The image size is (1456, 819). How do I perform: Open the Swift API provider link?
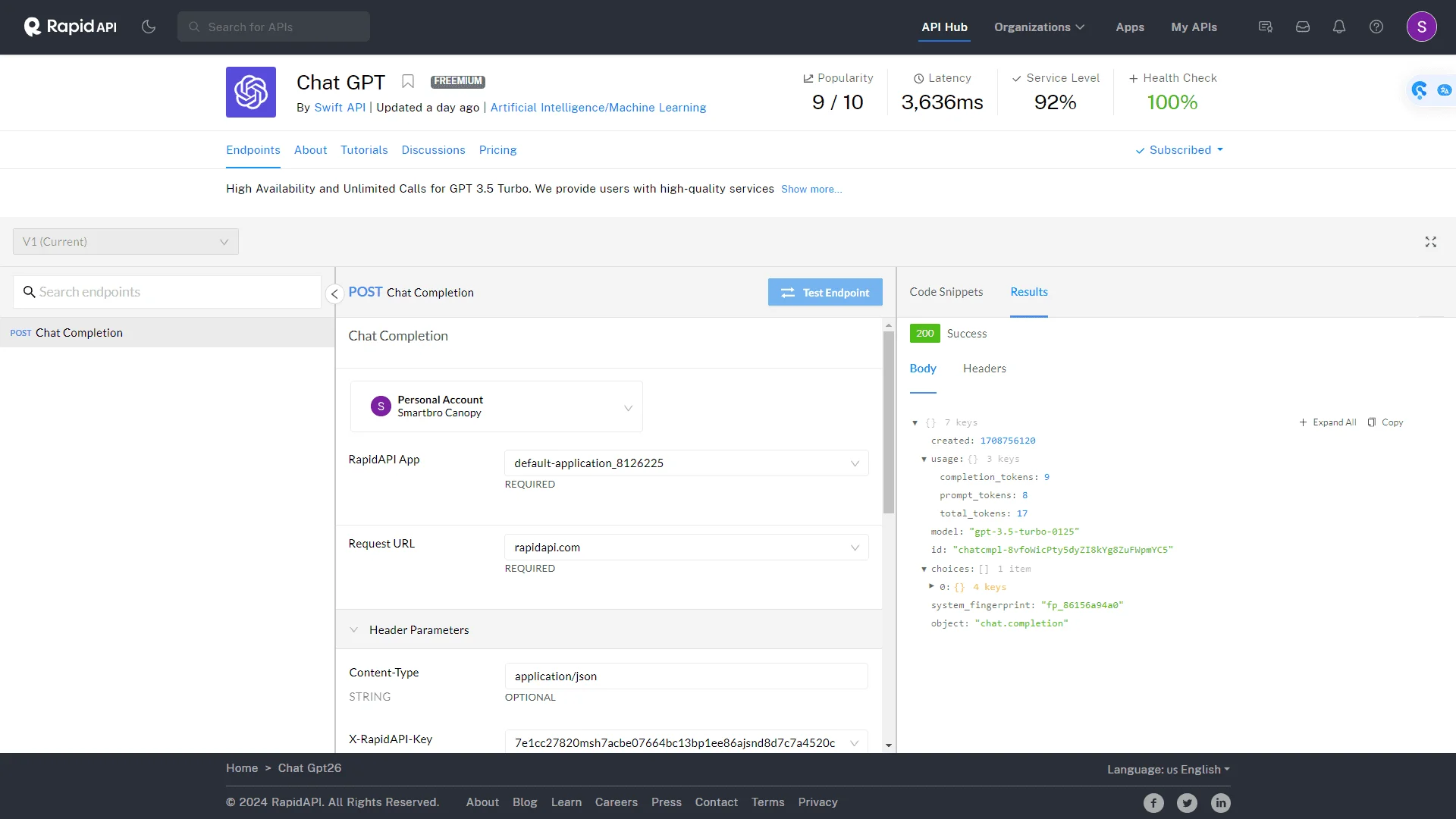[x=340, y=108]
